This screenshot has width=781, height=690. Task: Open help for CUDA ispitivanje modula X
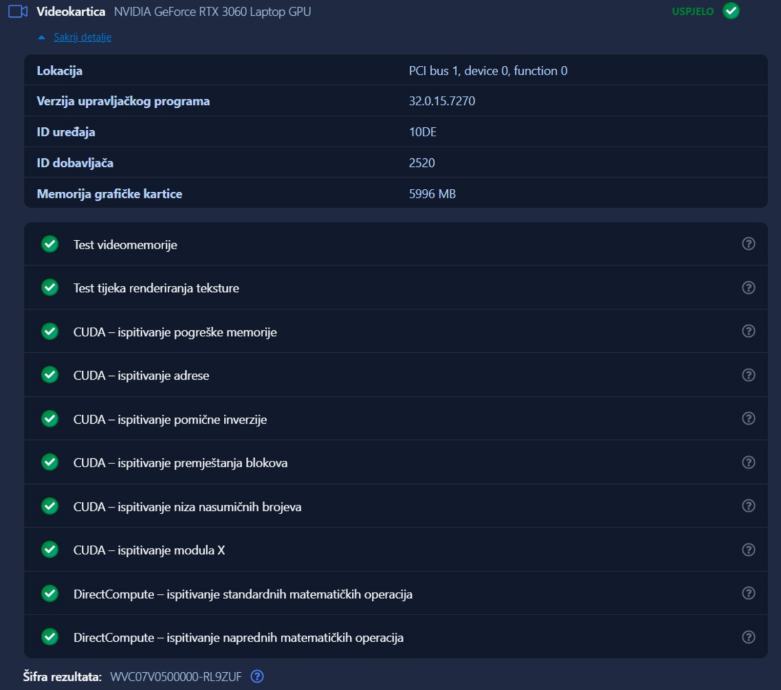748,550
